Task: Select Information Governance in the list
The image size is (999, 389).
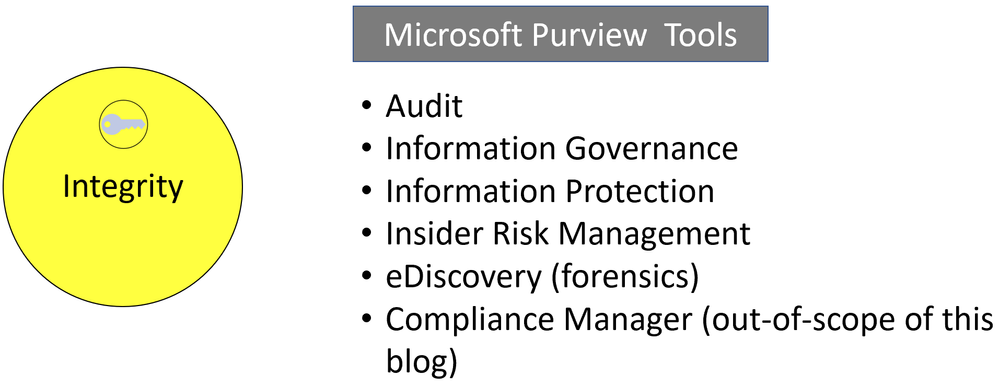Action: tap(562, 150)
